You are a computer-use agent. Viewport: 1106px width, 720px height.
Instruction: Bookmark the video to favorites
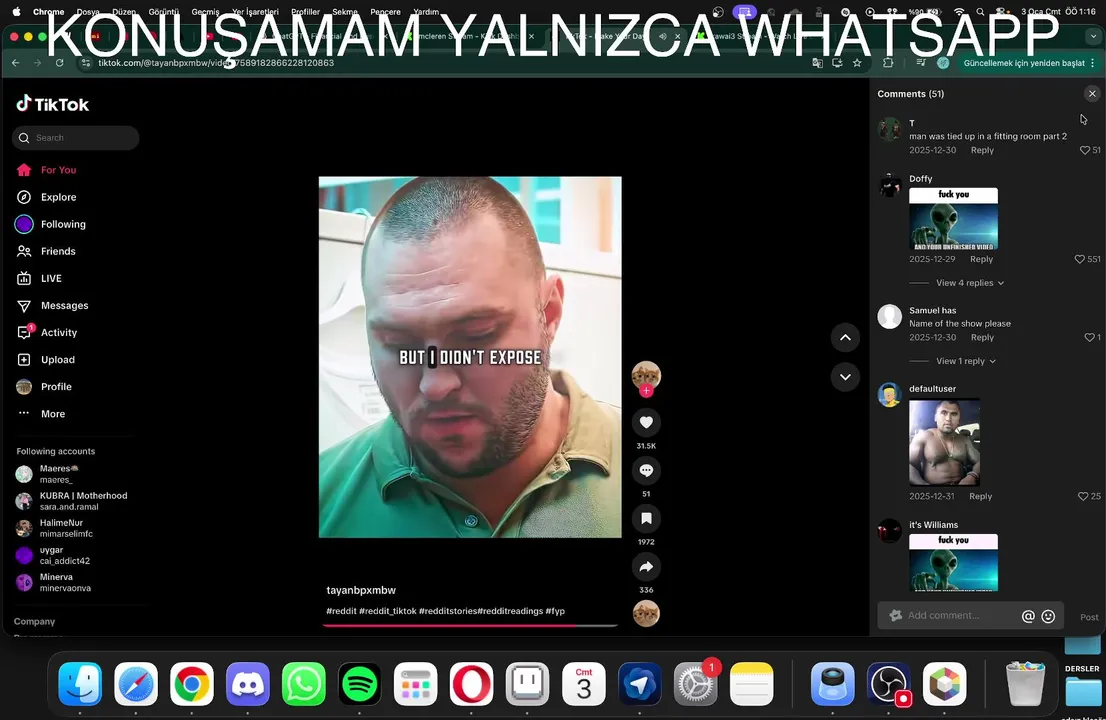pos(646,518)
